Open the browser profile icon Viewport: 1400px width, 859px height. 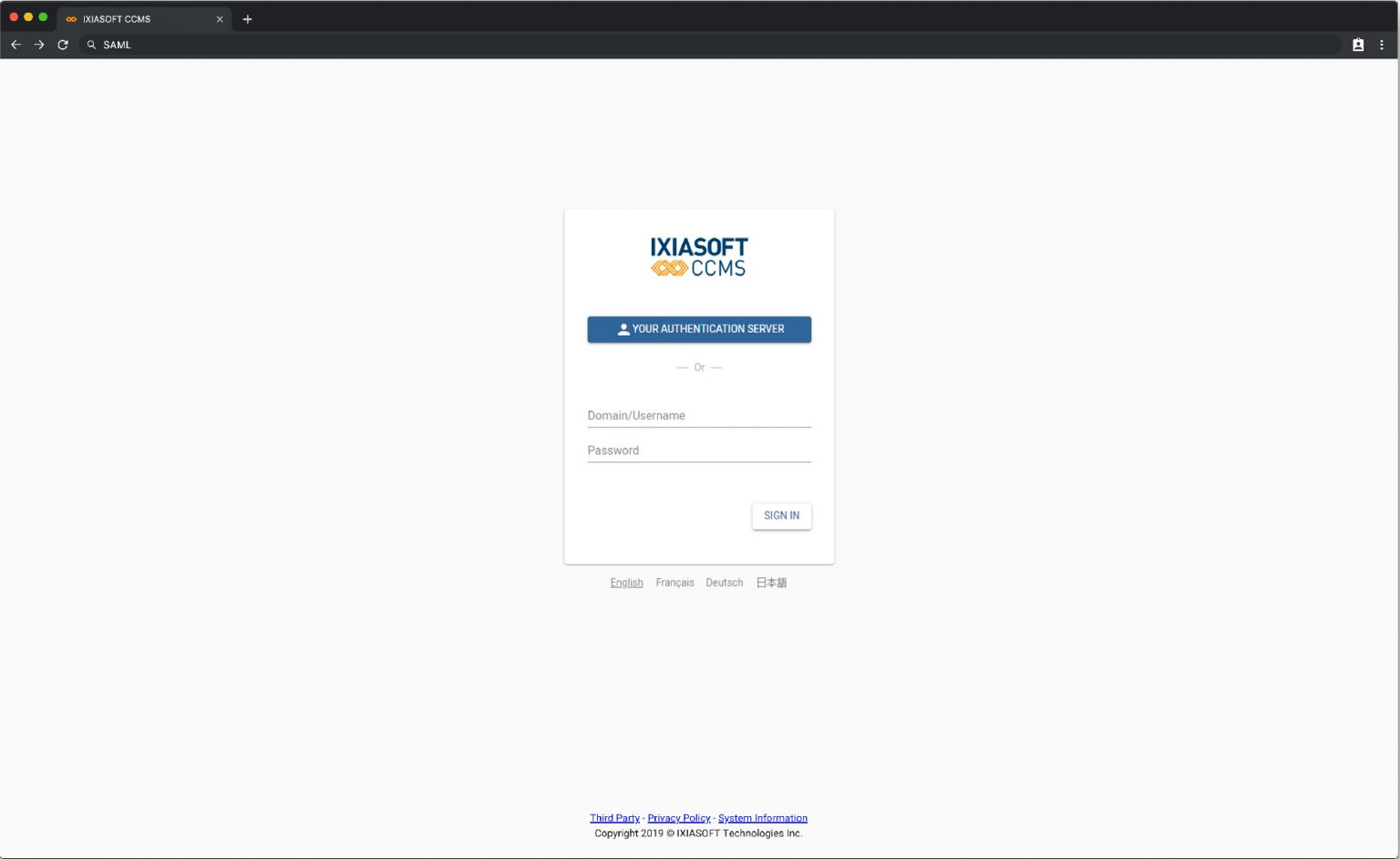(1358, 45)
